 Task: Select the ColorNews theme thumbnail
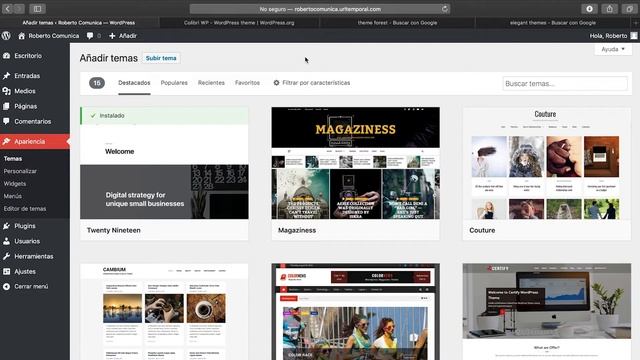[x=356, y=312]
